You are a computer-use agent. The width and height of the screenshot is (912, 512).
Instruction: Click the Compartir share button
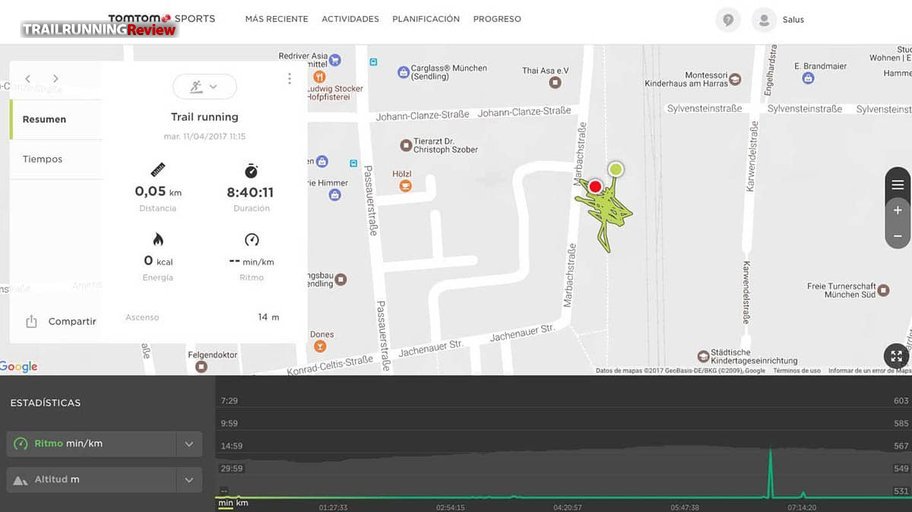60,321
